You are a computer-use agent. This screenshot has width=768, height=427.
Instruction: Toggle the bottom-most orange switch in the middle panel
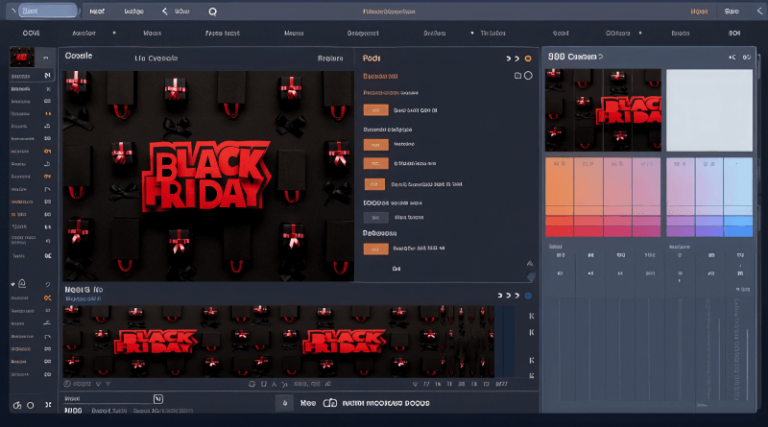pos(376,249)
